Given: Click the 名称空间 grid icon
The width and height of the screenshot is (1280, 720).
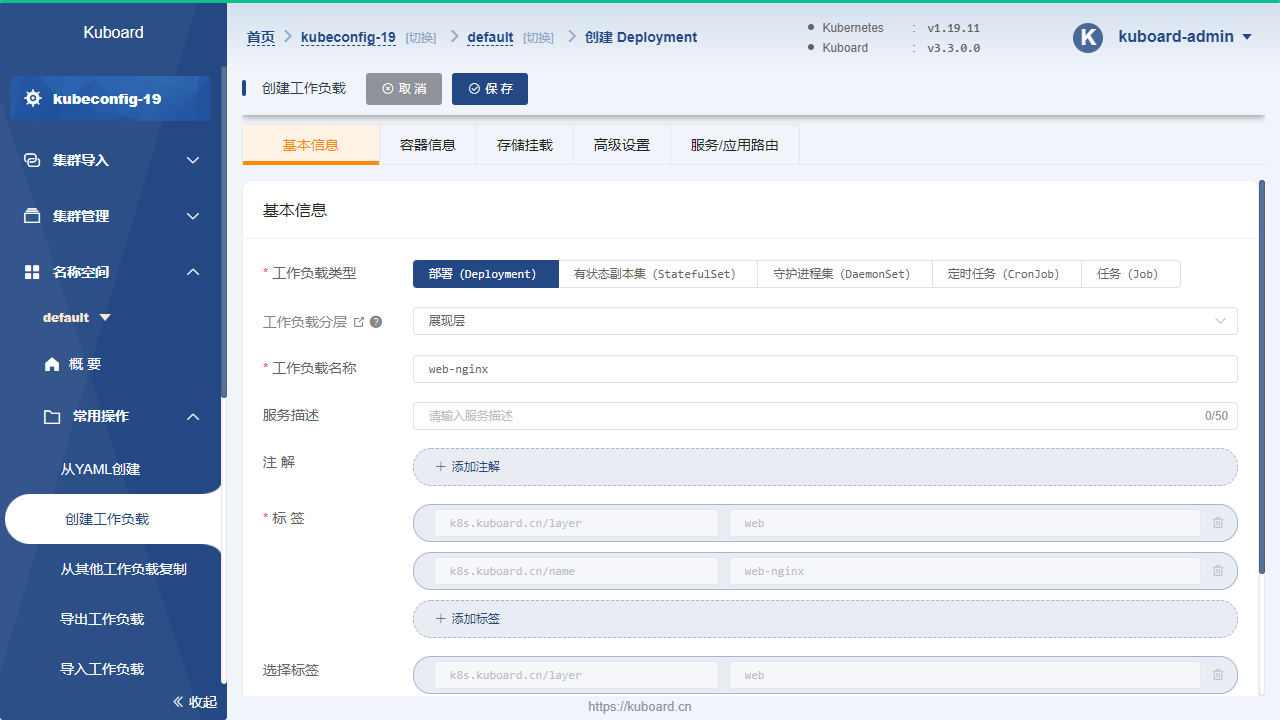Looking at the screenshot, I should (x=32, y=272).
